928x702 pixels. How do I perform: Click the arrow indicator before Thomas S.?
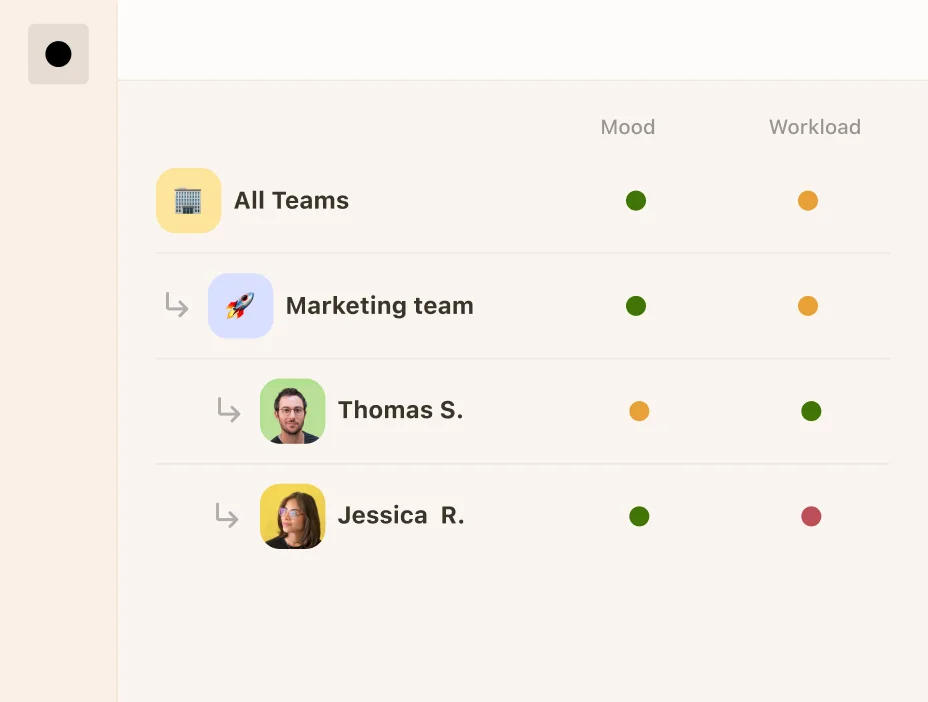tap(228, 411)
